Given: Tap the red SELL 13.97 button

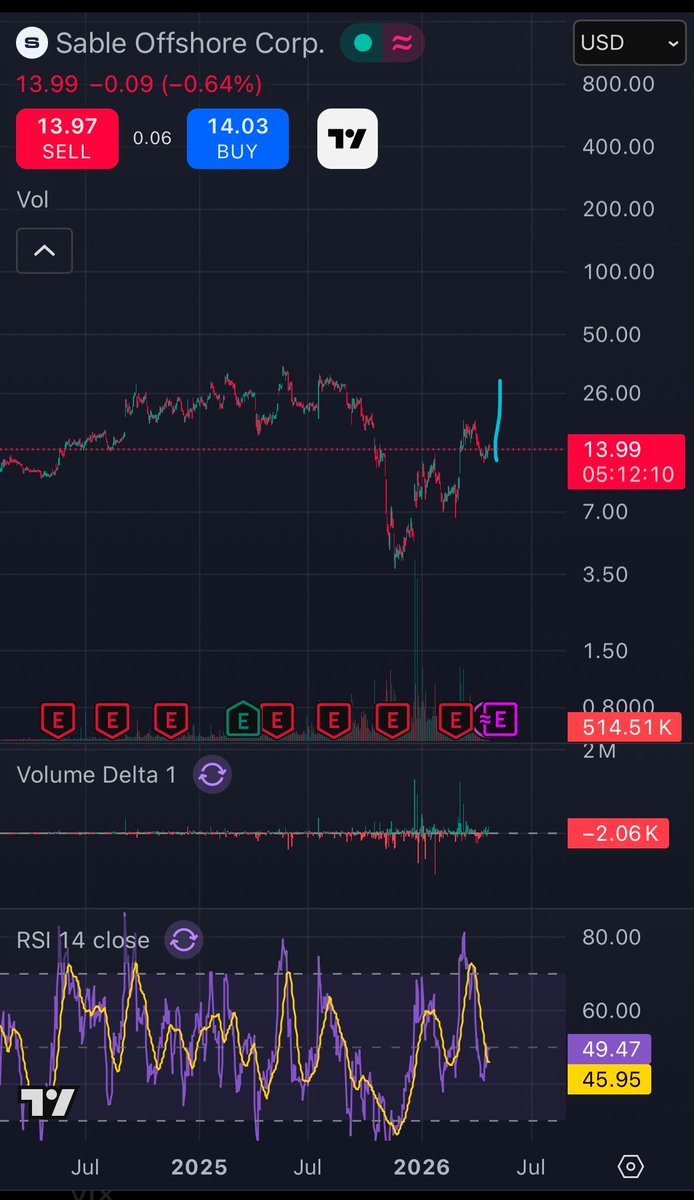Looking at the screenshot, I should (67, 138).
